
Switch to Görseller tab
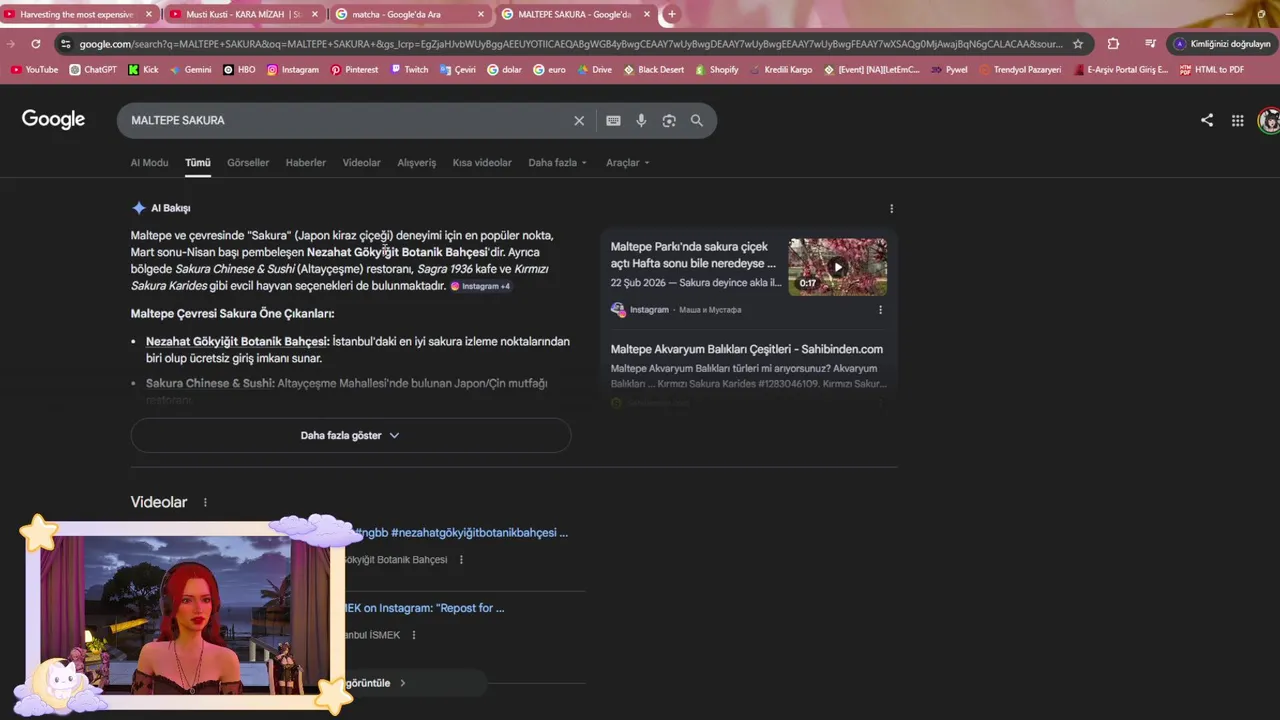(248, 162)
